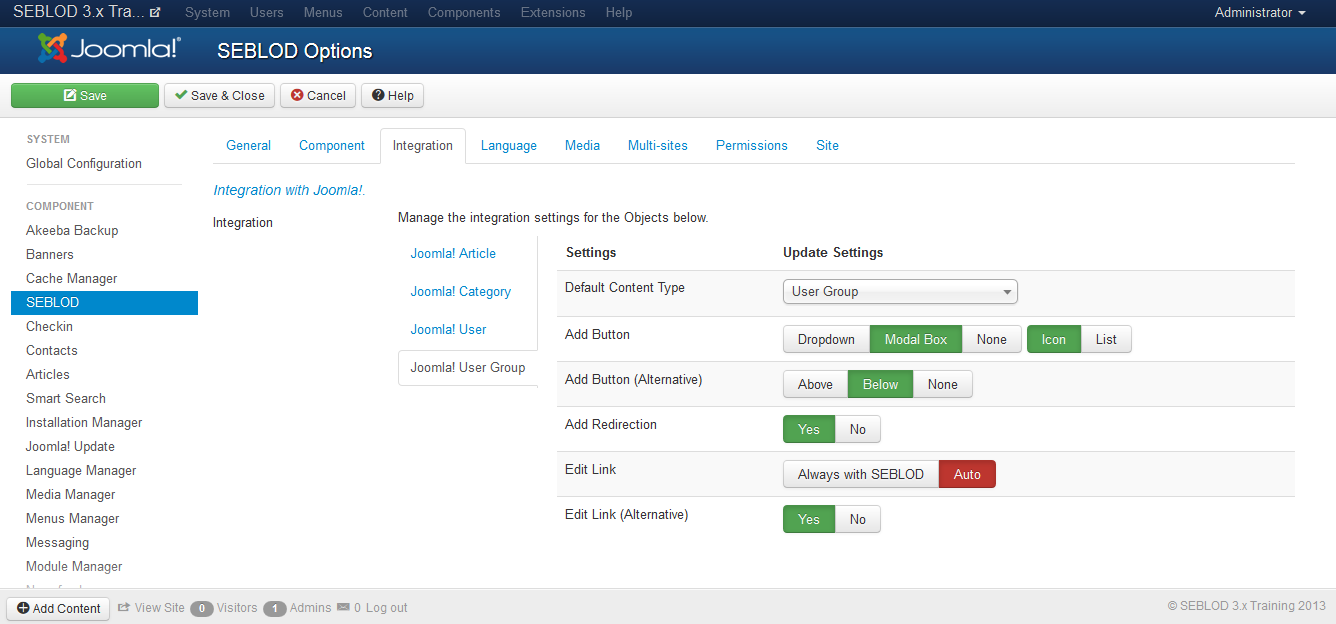Image resolution: width=1336 pixels, height=624 pixels.
Task: Choose the Icon display option
Action: 1054,339
